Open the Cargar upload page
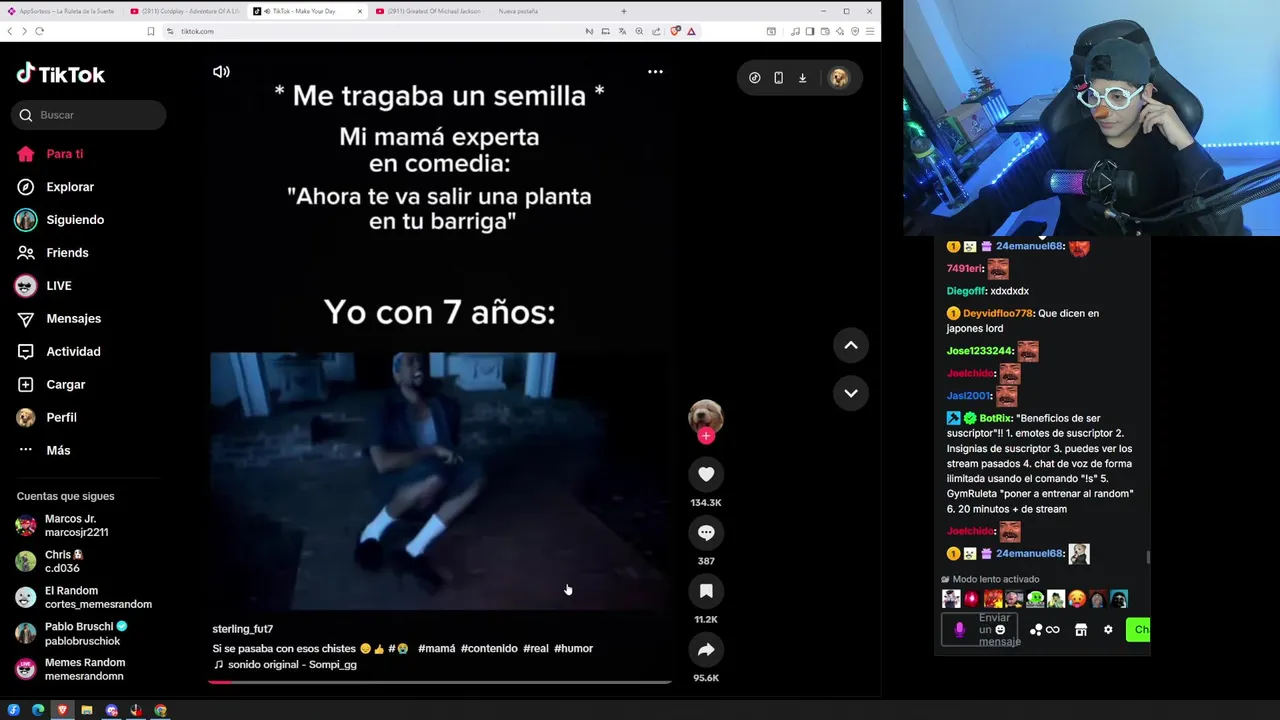Screen dimensions: 1280x720 [51, 385]
